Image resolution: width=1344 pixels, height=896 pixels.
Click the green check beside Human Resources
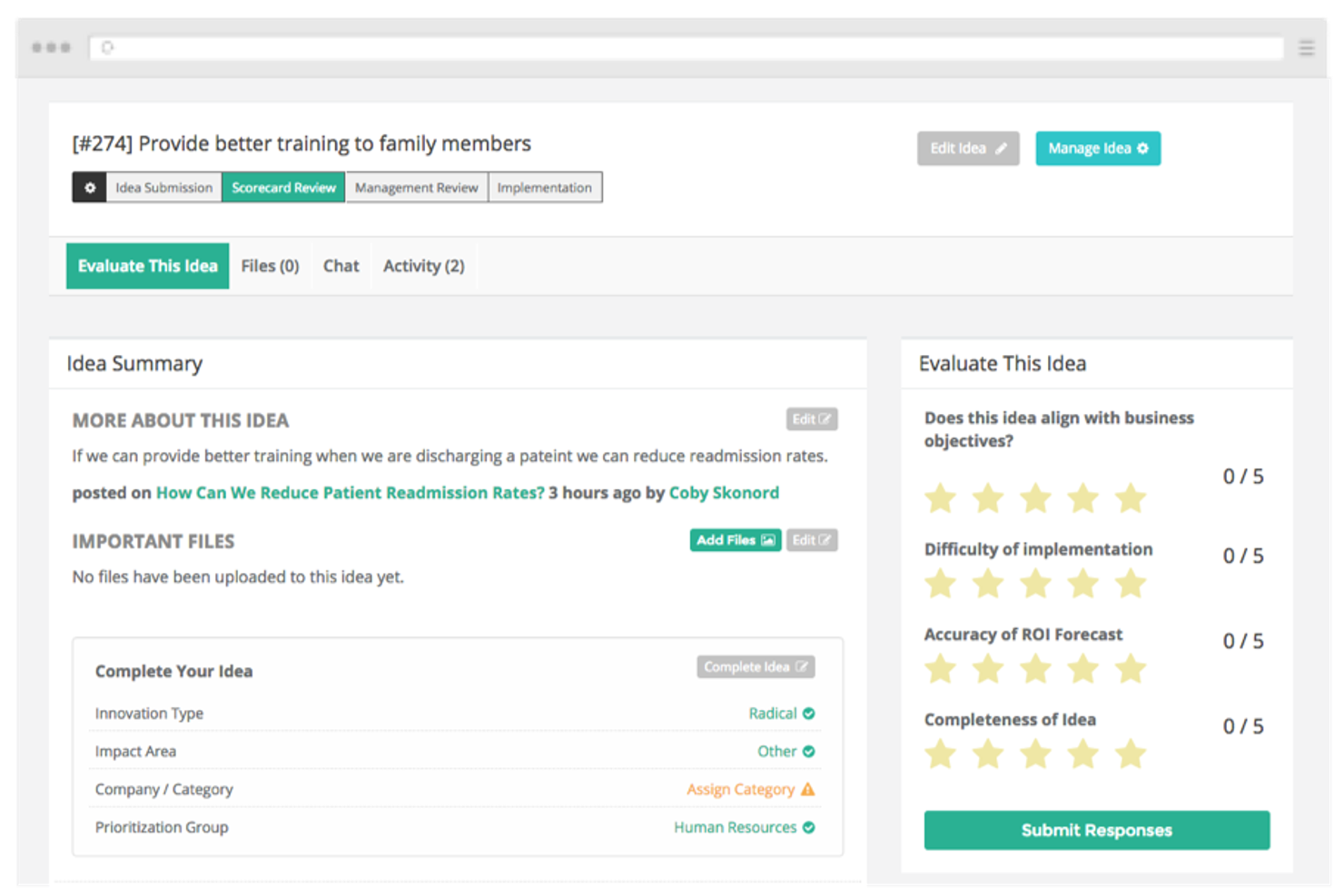808,827
